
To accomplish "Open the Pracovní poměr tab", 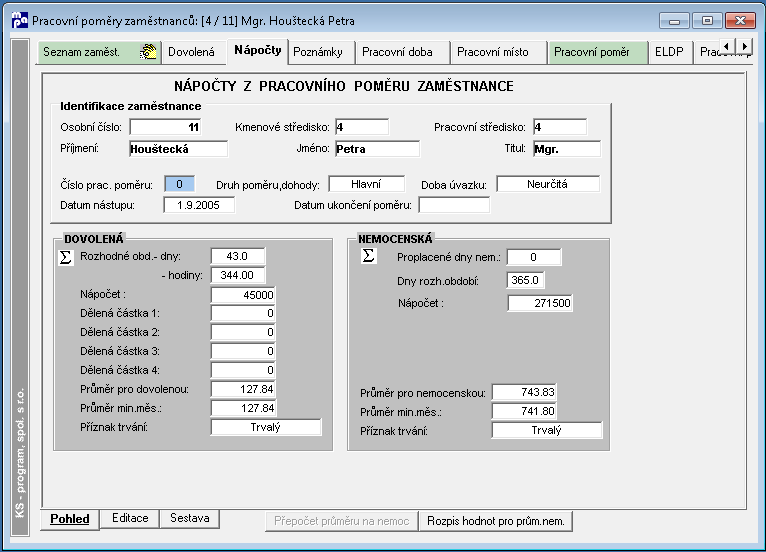I will tap(597, 52).
